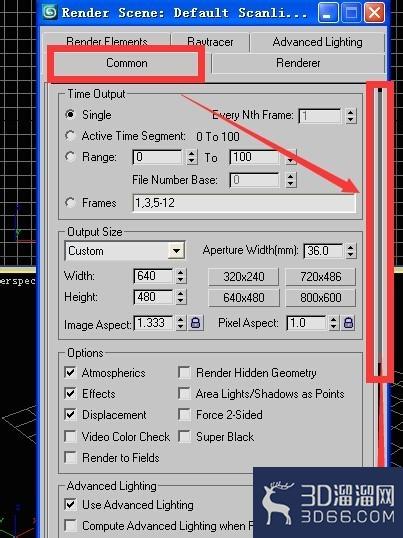This screenshot has height=538, width=403.
Task: Select the Frames radio button
Action: tap(70, 203)
